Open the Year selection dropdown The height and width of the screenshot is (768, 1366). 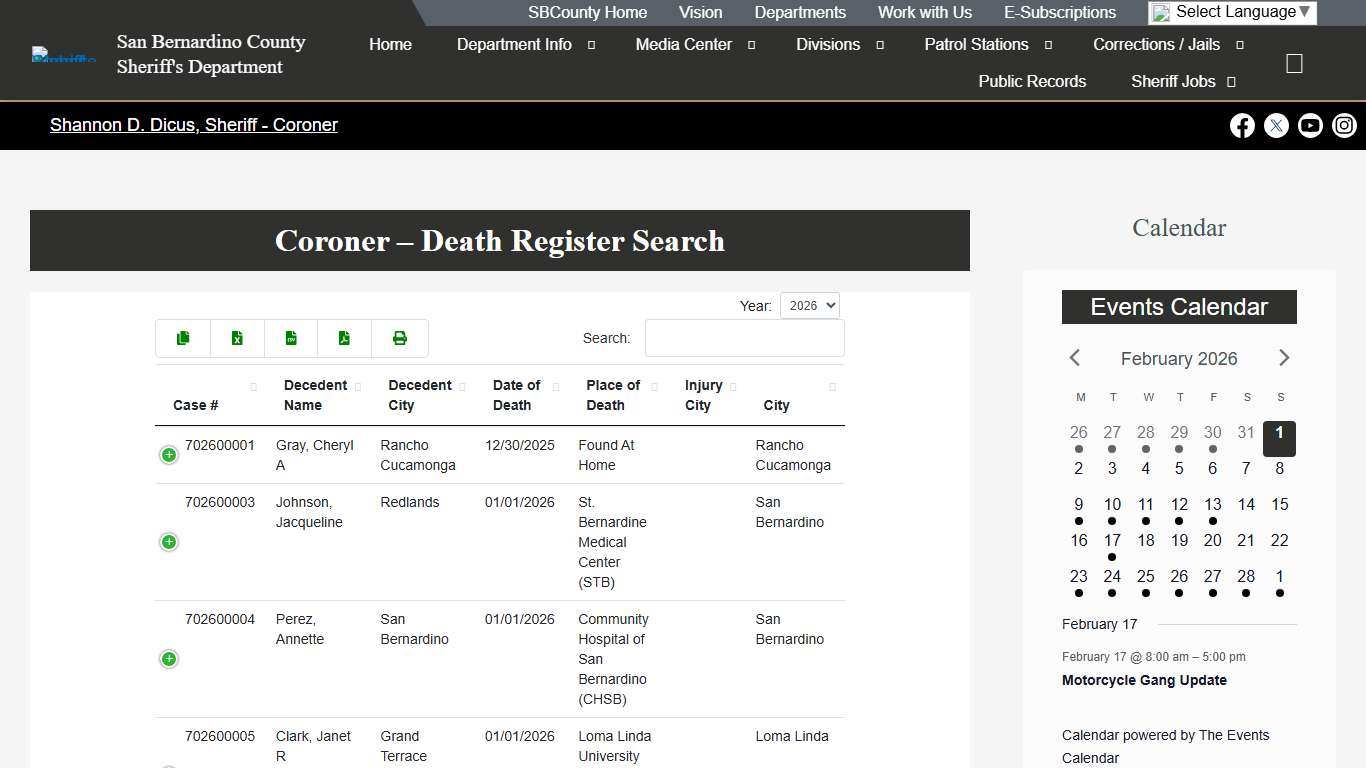[809, 305]
